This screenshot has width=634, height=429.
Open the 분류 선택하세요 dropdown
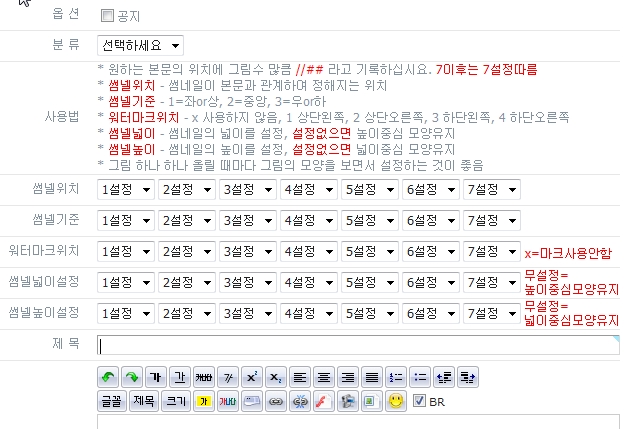click(x=140, y=46)
